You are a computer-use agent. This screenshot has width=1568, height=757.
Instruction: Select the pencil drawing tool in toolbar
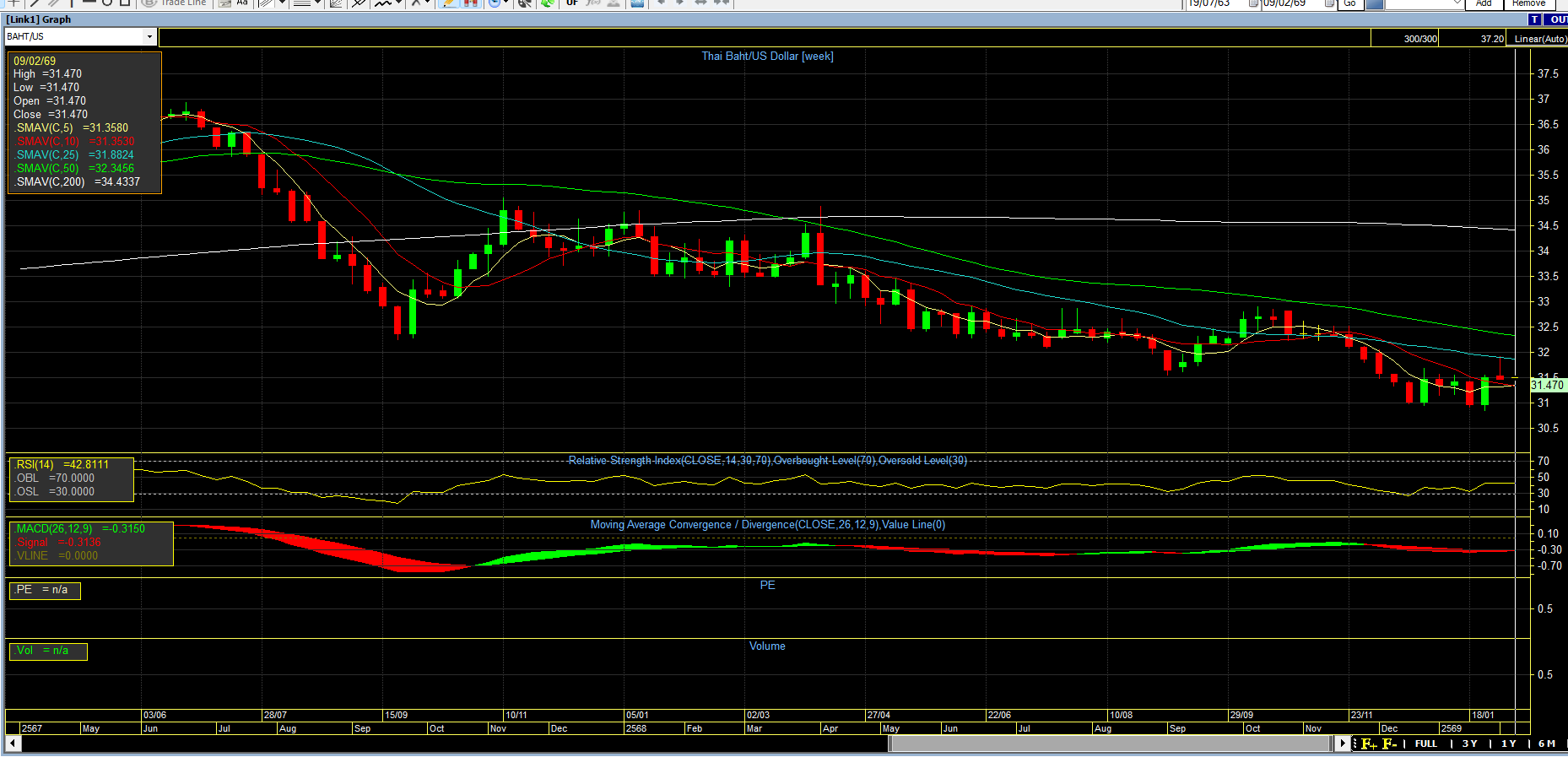449,3
